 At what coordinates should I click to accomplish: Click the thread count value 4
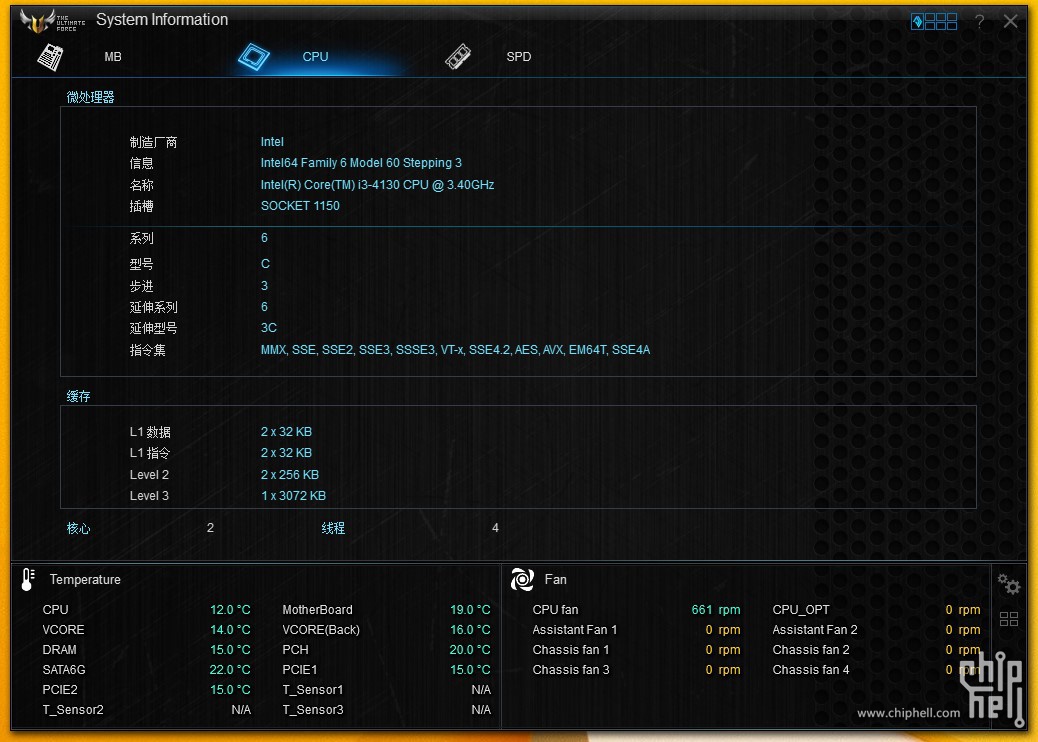(495, 528)
